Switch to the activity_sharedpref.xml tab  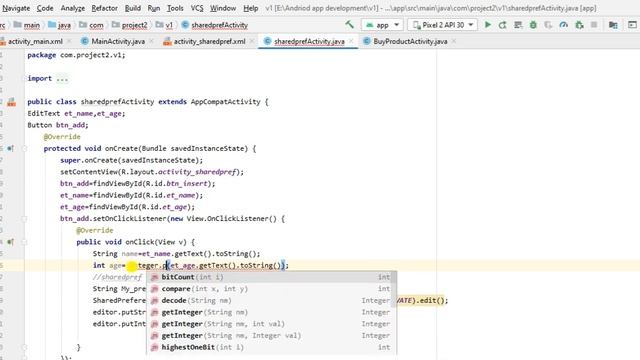[209, 41]
